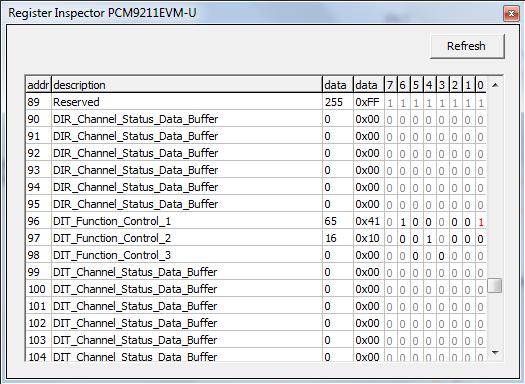This screenshot has height=384, width=525.
Task: Toggle bit 0 of register 96
Action: (481, 222)
